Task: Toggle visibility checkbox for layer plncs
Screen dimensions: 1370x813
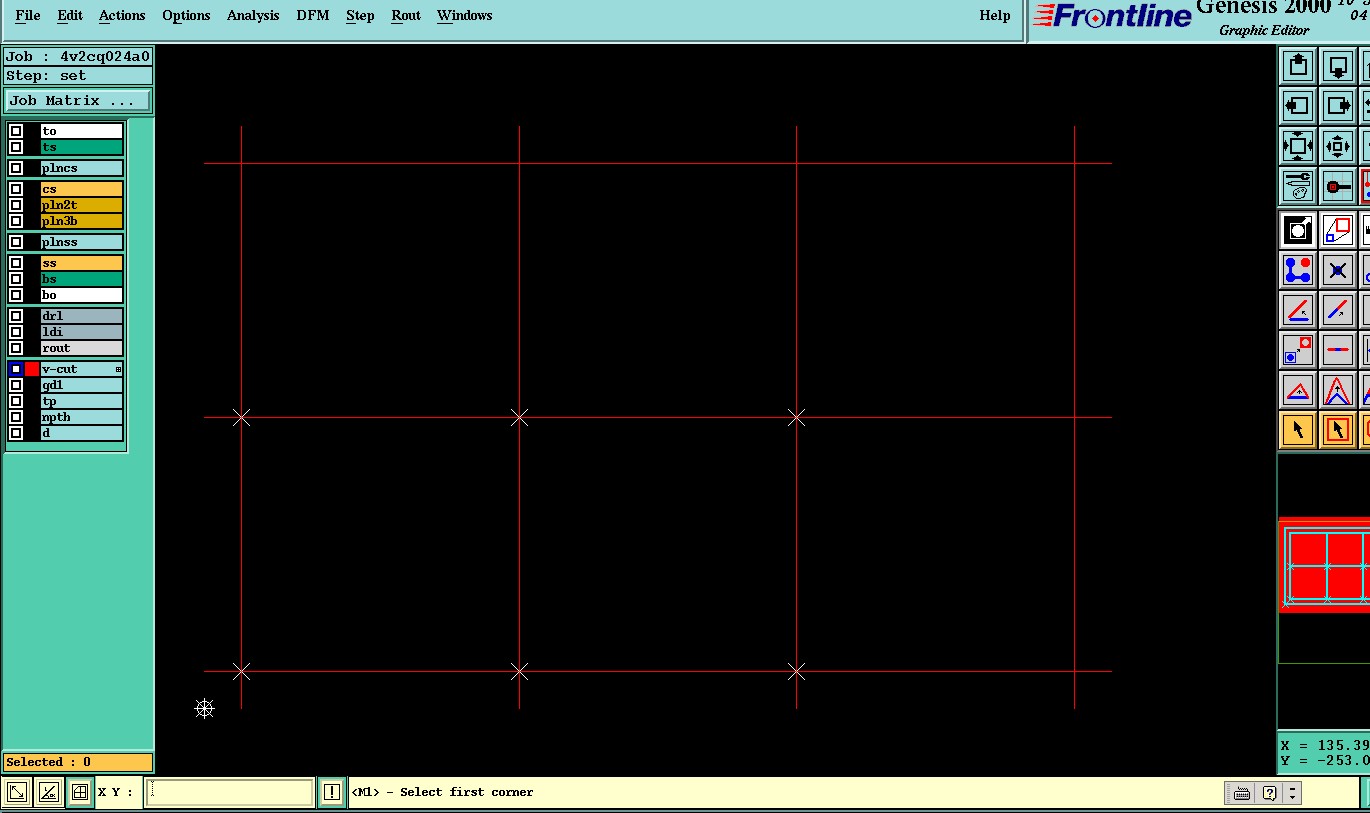Action: point(16,168)
